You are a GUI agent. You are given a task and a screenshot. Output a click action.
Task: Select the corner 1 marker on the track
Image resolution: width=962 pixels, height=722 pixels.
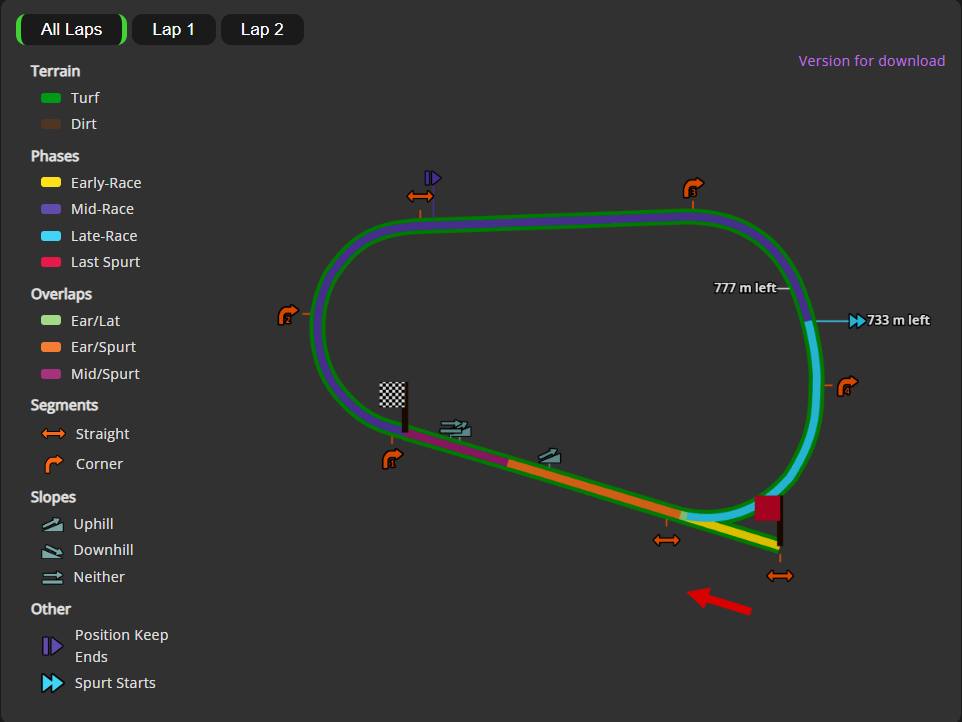392,459
